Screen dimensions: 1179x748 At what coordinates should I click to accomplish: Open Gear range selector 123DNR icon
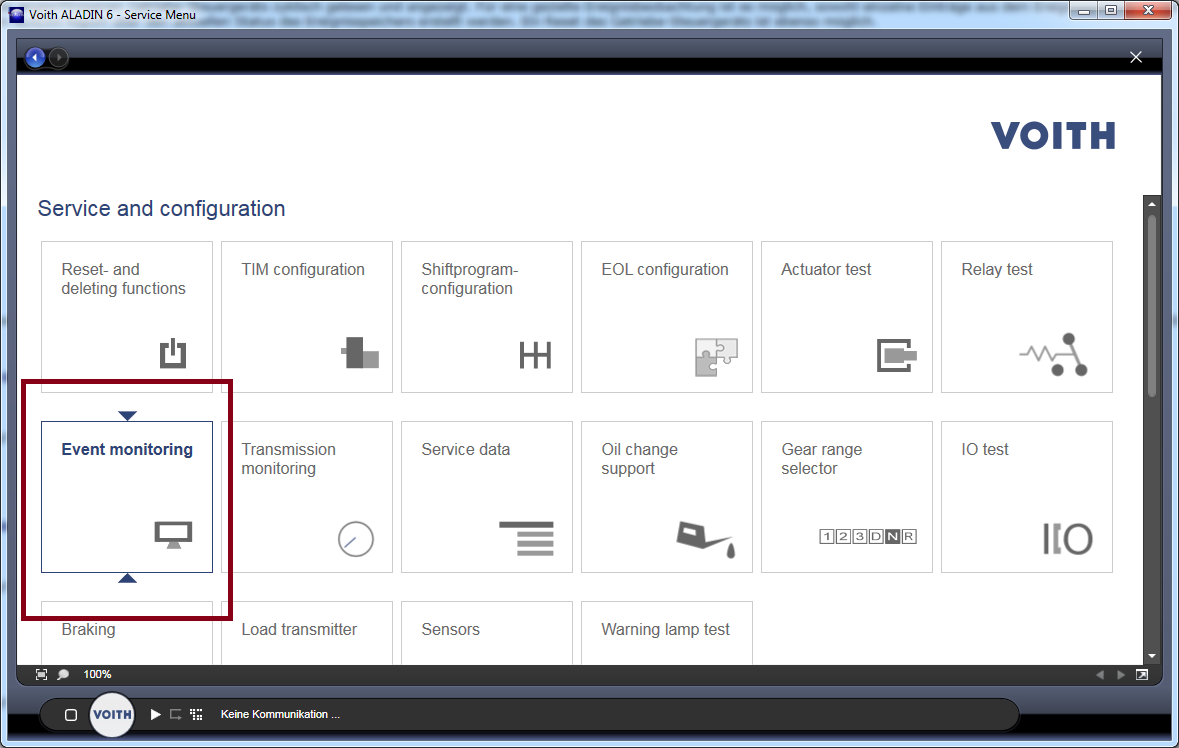pos(868,536)
